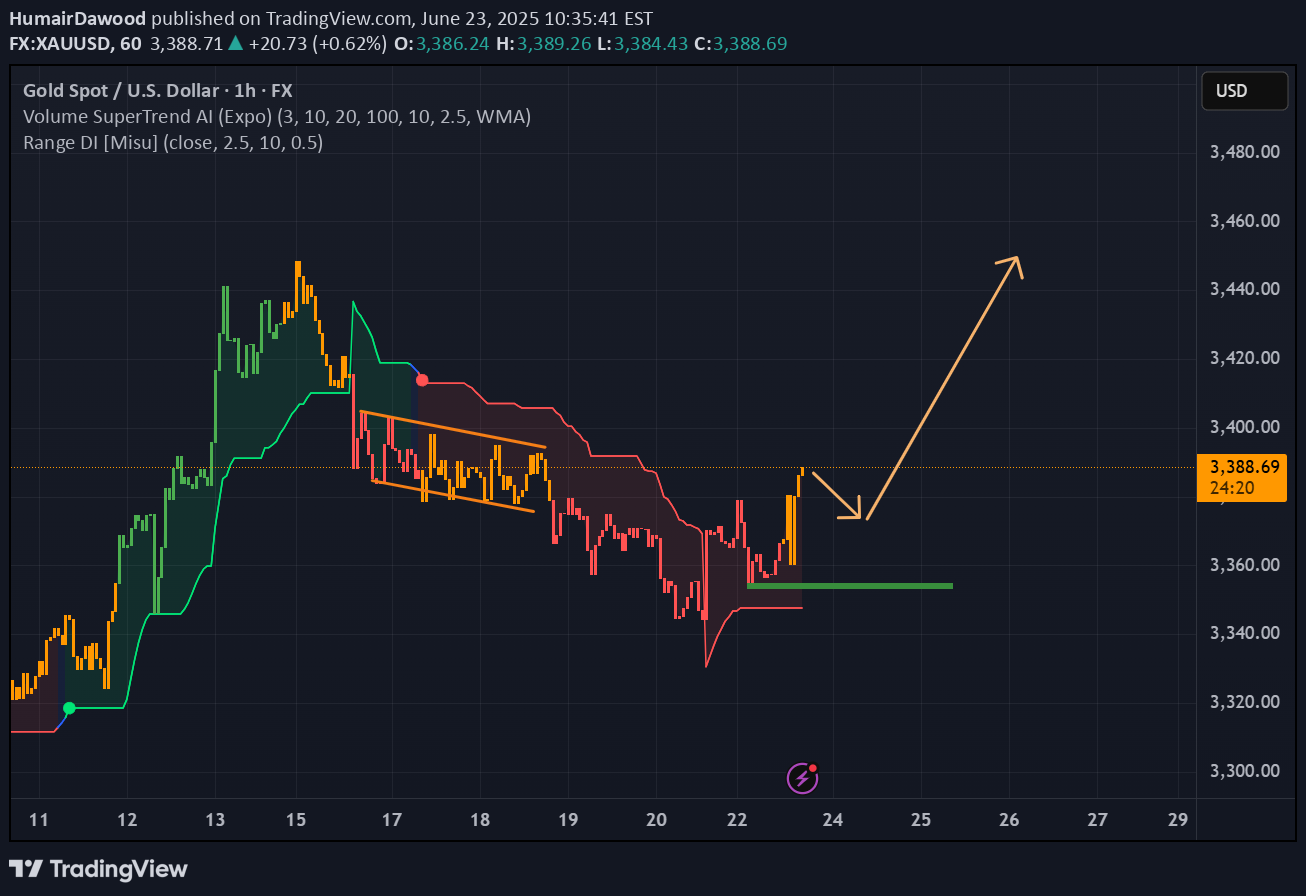Select the Range DI [Misu] indicator label
The height and width of the screenshot is (896, 1306).
tap(172, 143)
